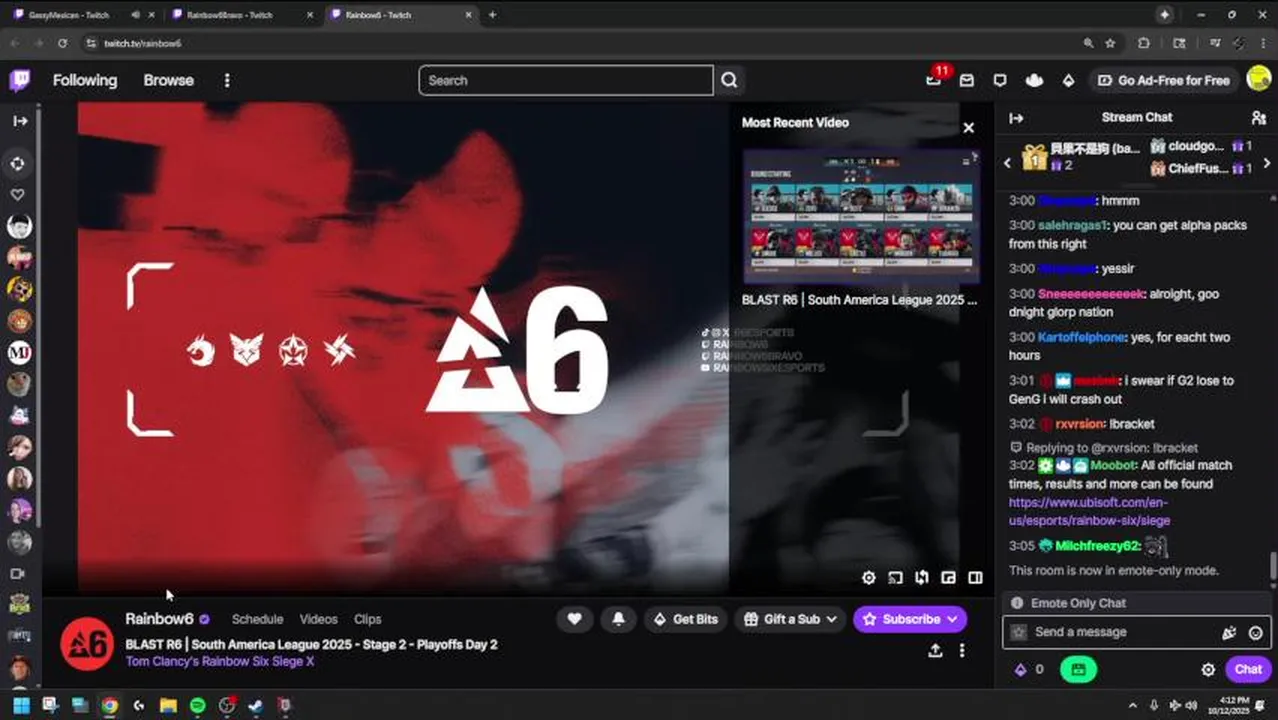Switch to the GassyMexican Twitch browser tab
This screenshot has height=720, width=1278.
tap(70, 15)
